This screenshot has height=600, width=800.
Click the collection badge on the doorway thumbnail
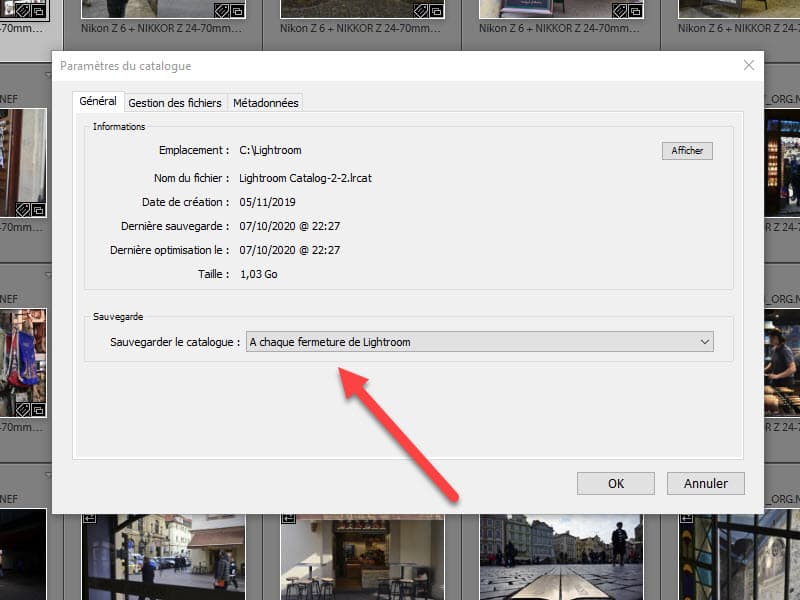point(38,210)
